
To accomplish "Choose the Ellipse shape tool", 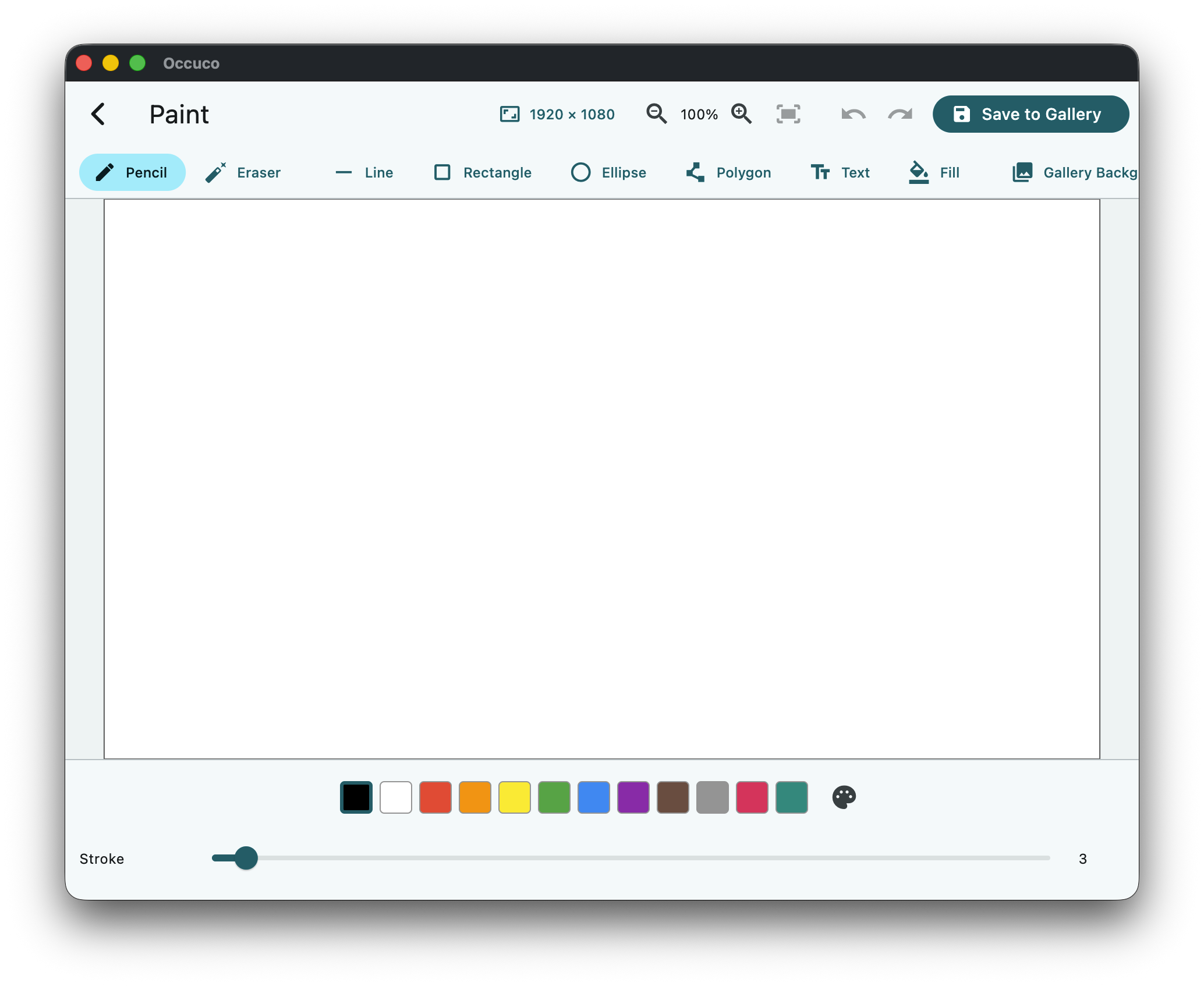I will (x=608, y=172).
